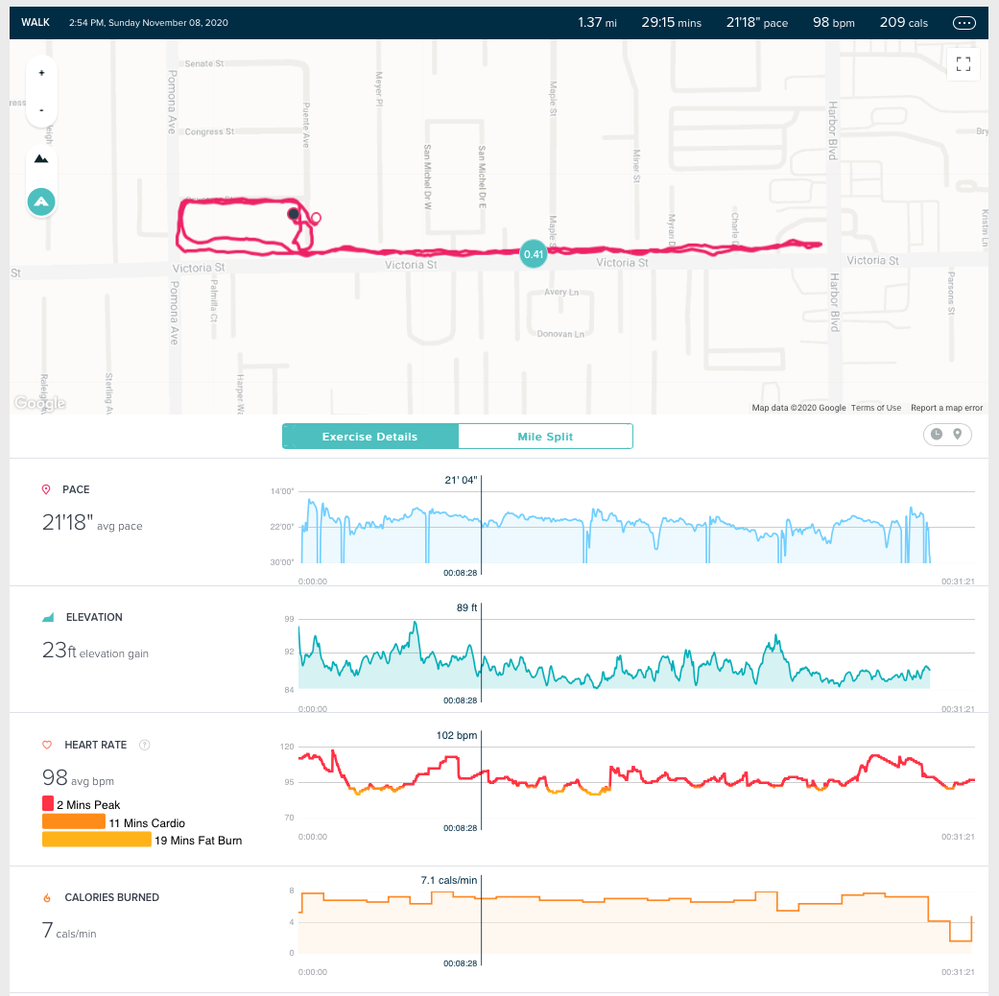Expand map to fullscreen
The width and height of the screenshot is (999, 996).
click(963, 64)
